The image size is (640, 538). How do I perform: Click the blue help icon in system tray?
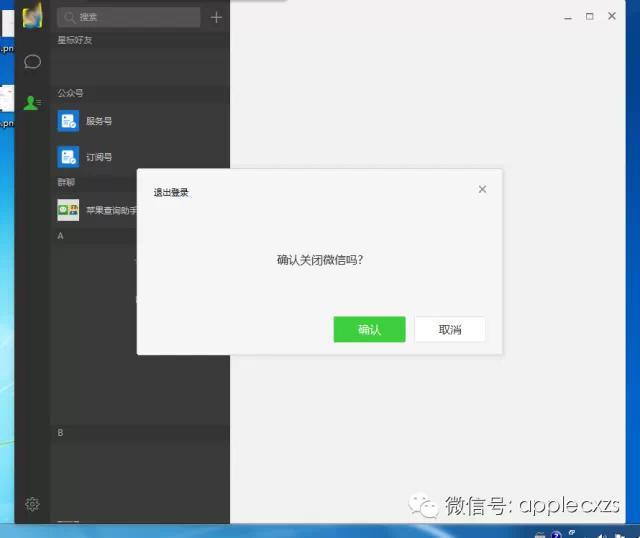[x=556, y=534]
